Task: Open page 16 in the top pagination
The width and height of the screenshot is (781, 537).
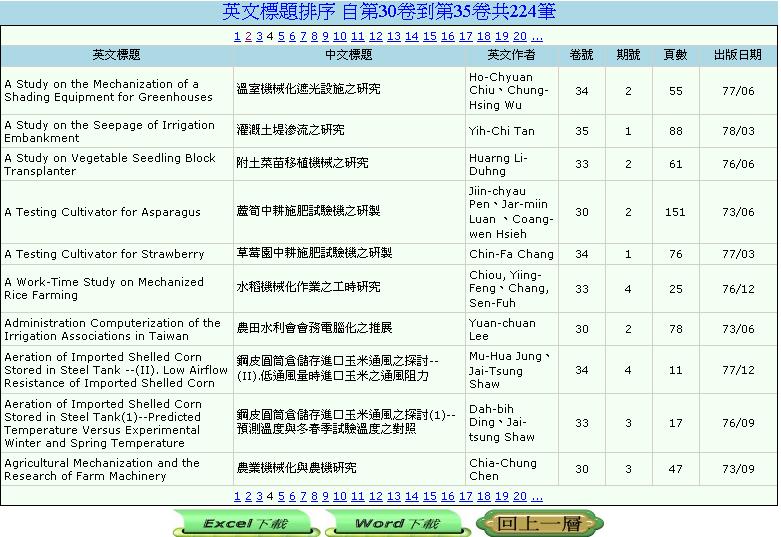Action: (x=448, y=36)
